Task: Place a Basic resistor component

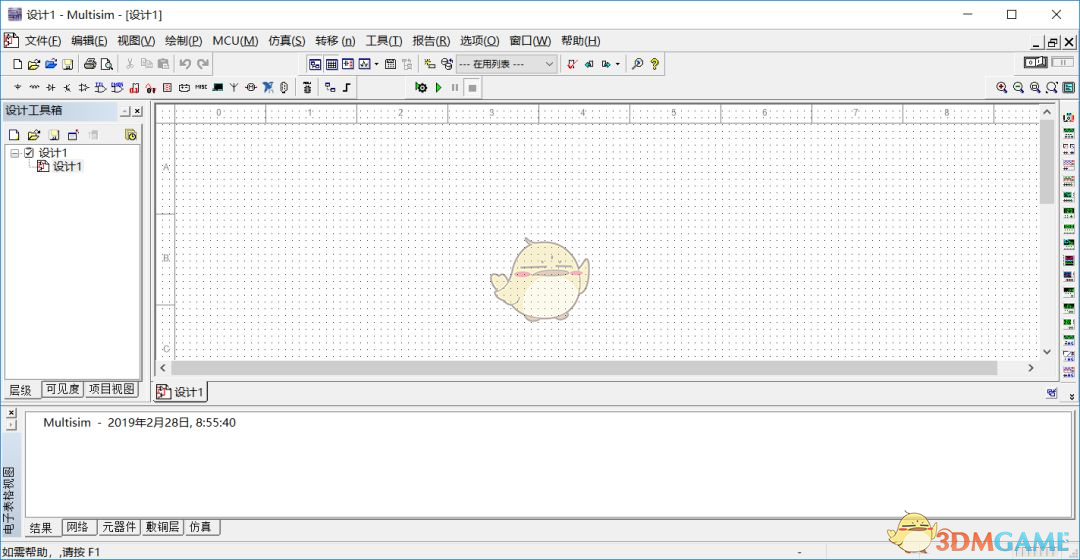Action: [x=34, y=87]
